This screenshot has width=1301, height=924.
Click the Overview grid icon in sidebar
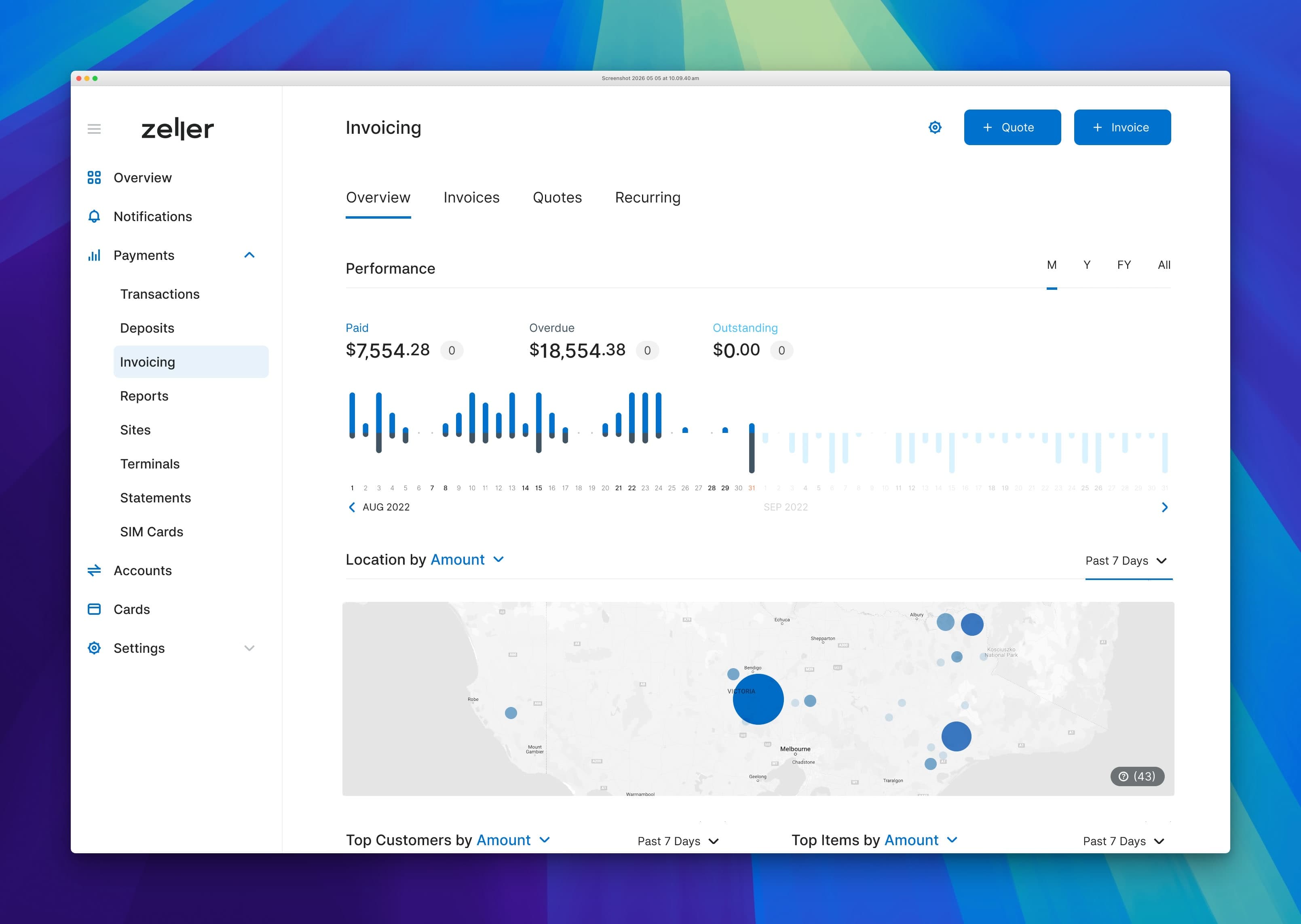[x=94, y=177]
